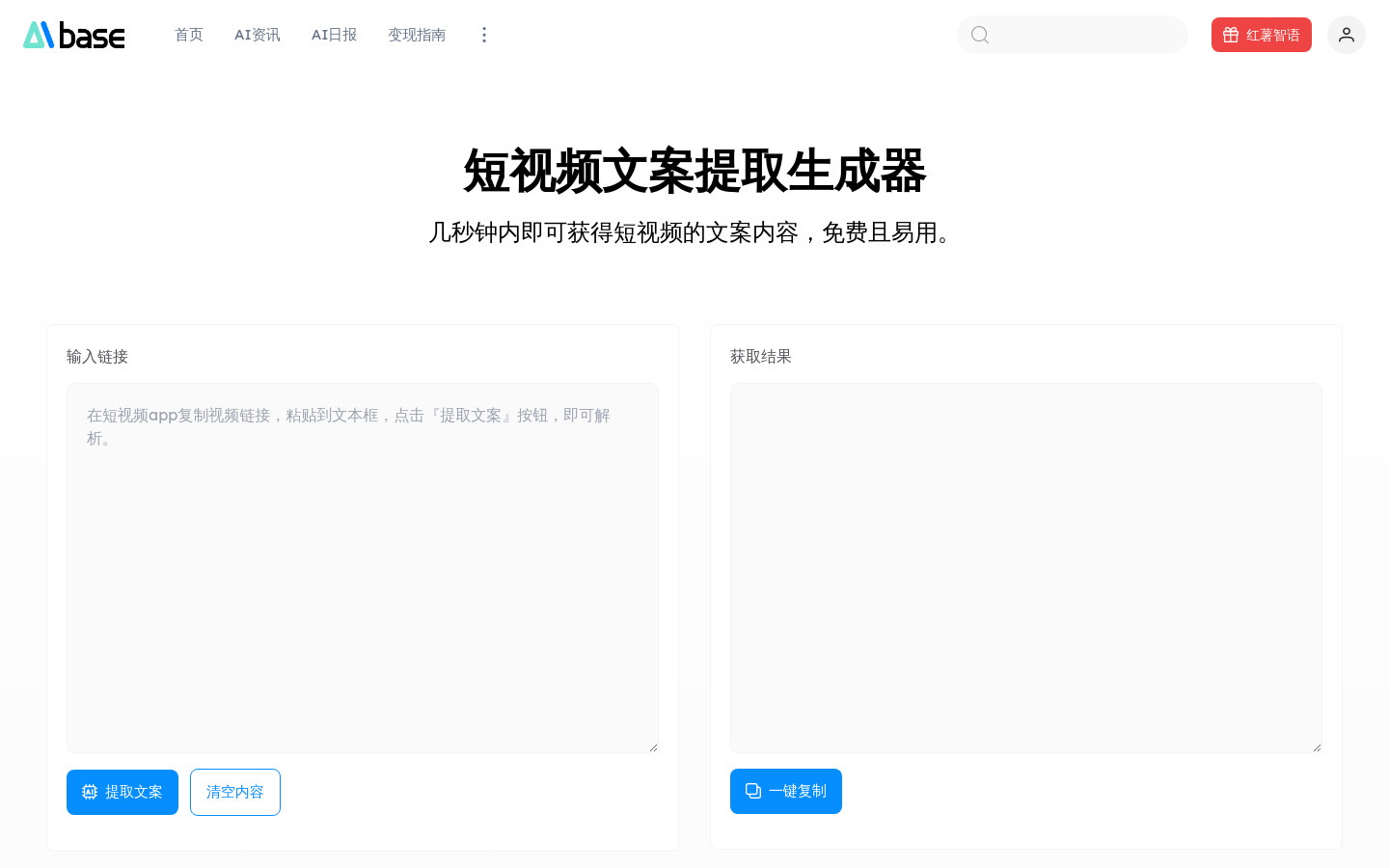Click the copy icon on 一键复制 button

click(753, 791)
